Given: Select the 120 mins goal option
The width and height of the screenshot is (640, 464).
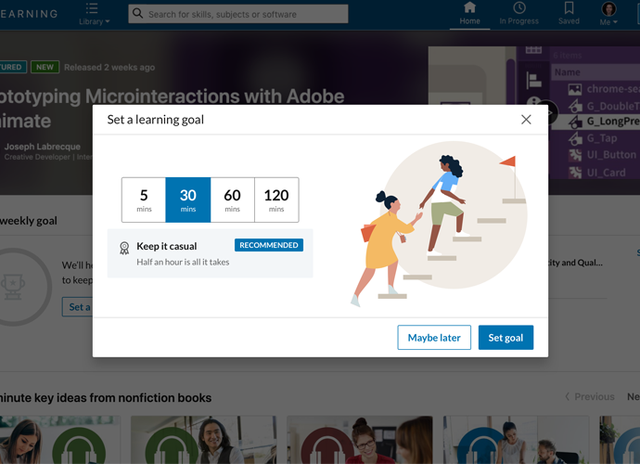Looking at the screenshot, I should coord(277,200).
